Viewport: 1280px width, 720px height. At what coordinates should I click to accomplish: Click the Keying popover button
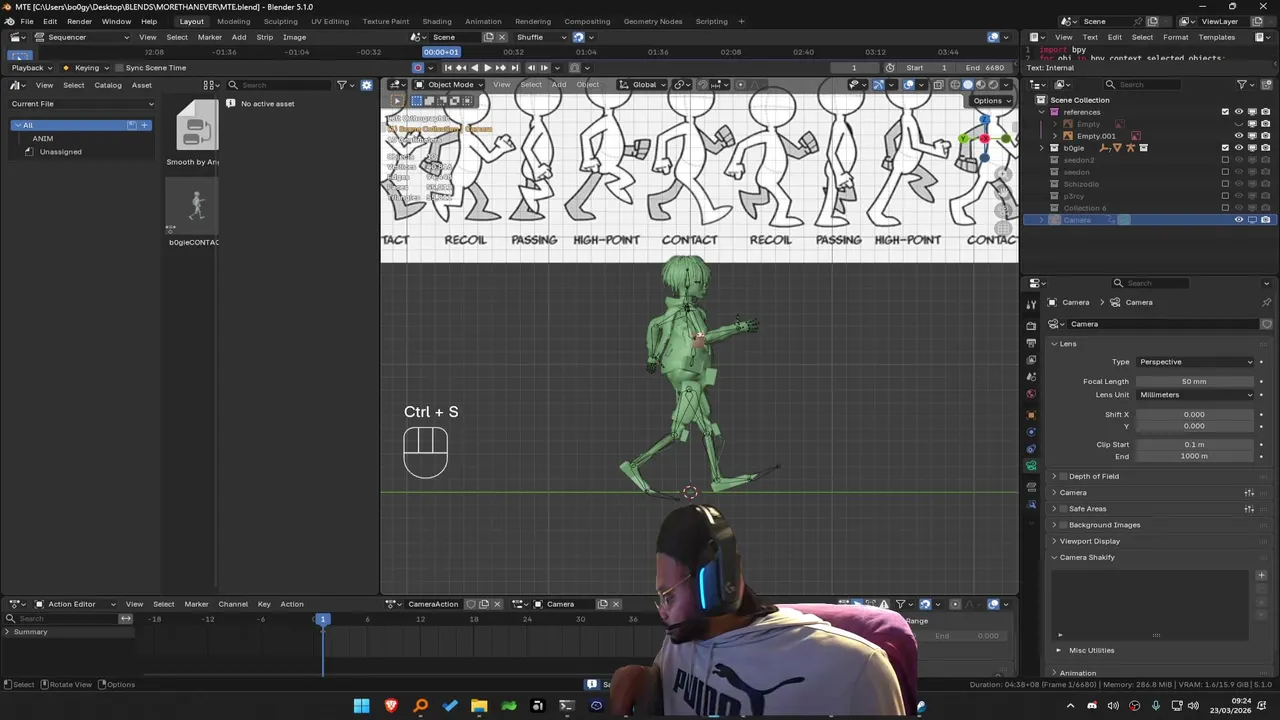pyautogui.click(x=86, y=68)
